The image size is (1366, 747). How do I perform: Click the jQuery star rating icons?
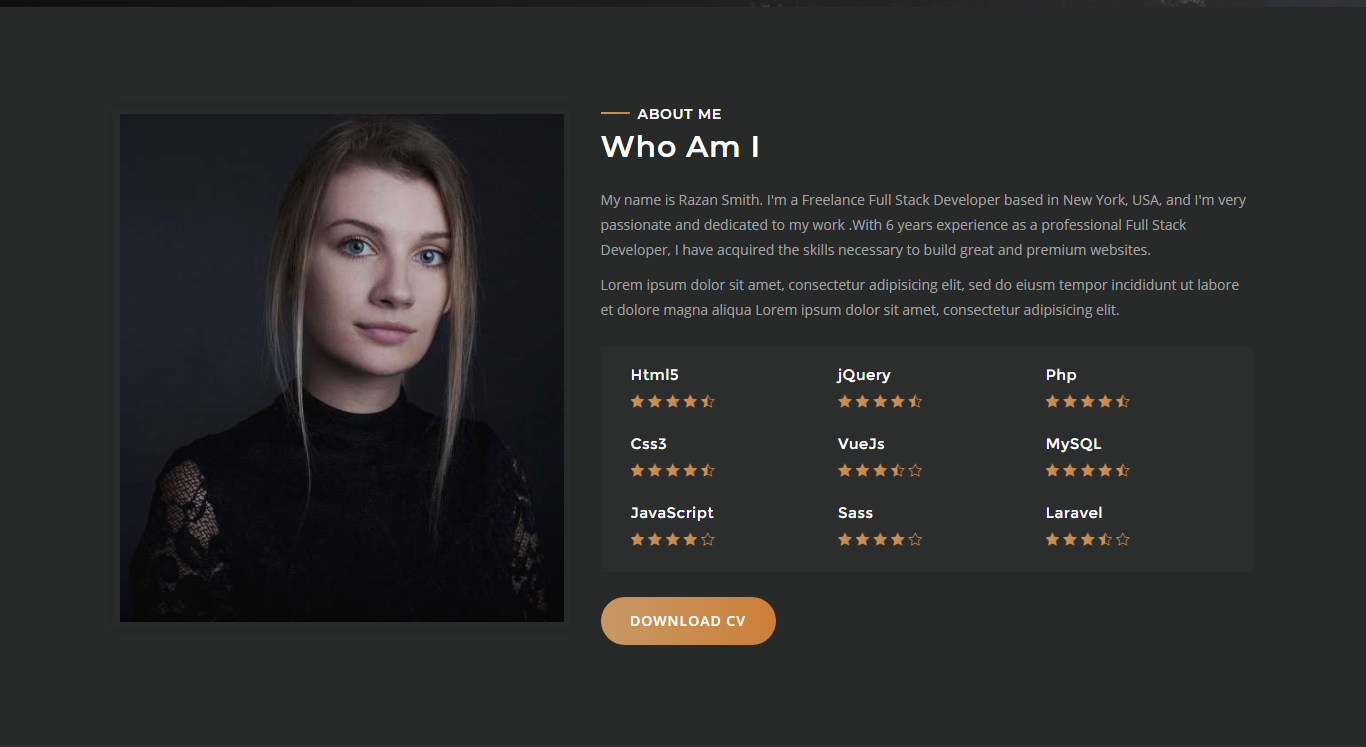coord(880,402)
